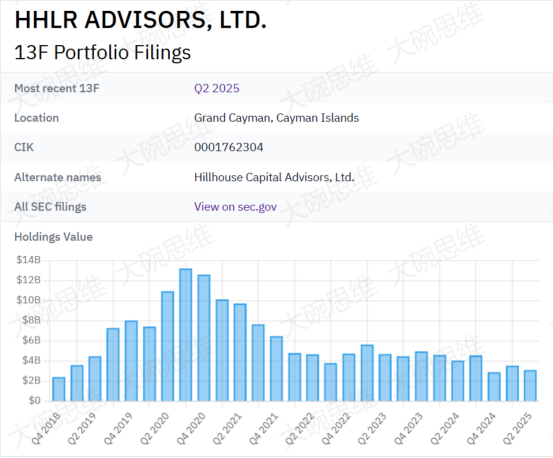The height and width of the screenshot is (458, 553).
Task: Click the Q4 2020 bar in the chart
Action: (x=204, y=338)
